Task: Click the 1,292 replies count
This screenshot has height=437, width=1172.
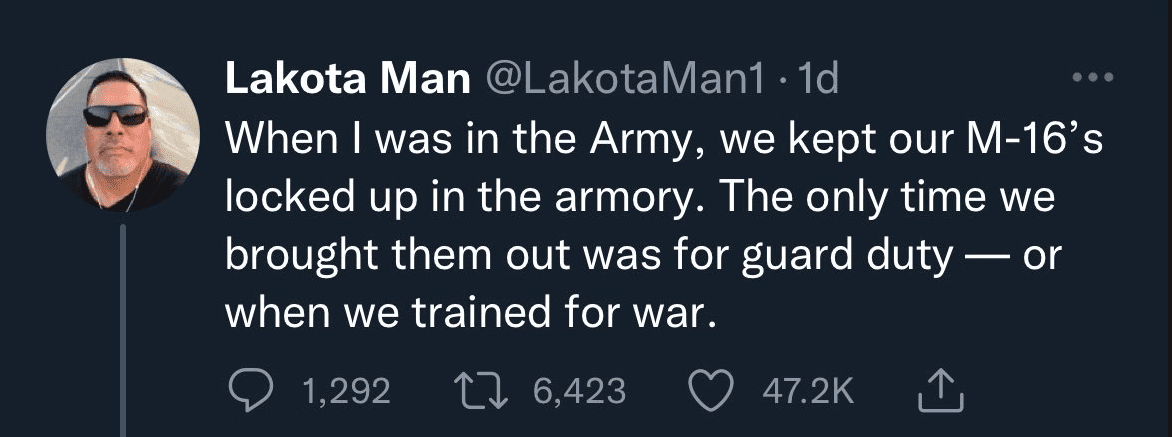Action: pyautogui.click(x=347, y=392)
